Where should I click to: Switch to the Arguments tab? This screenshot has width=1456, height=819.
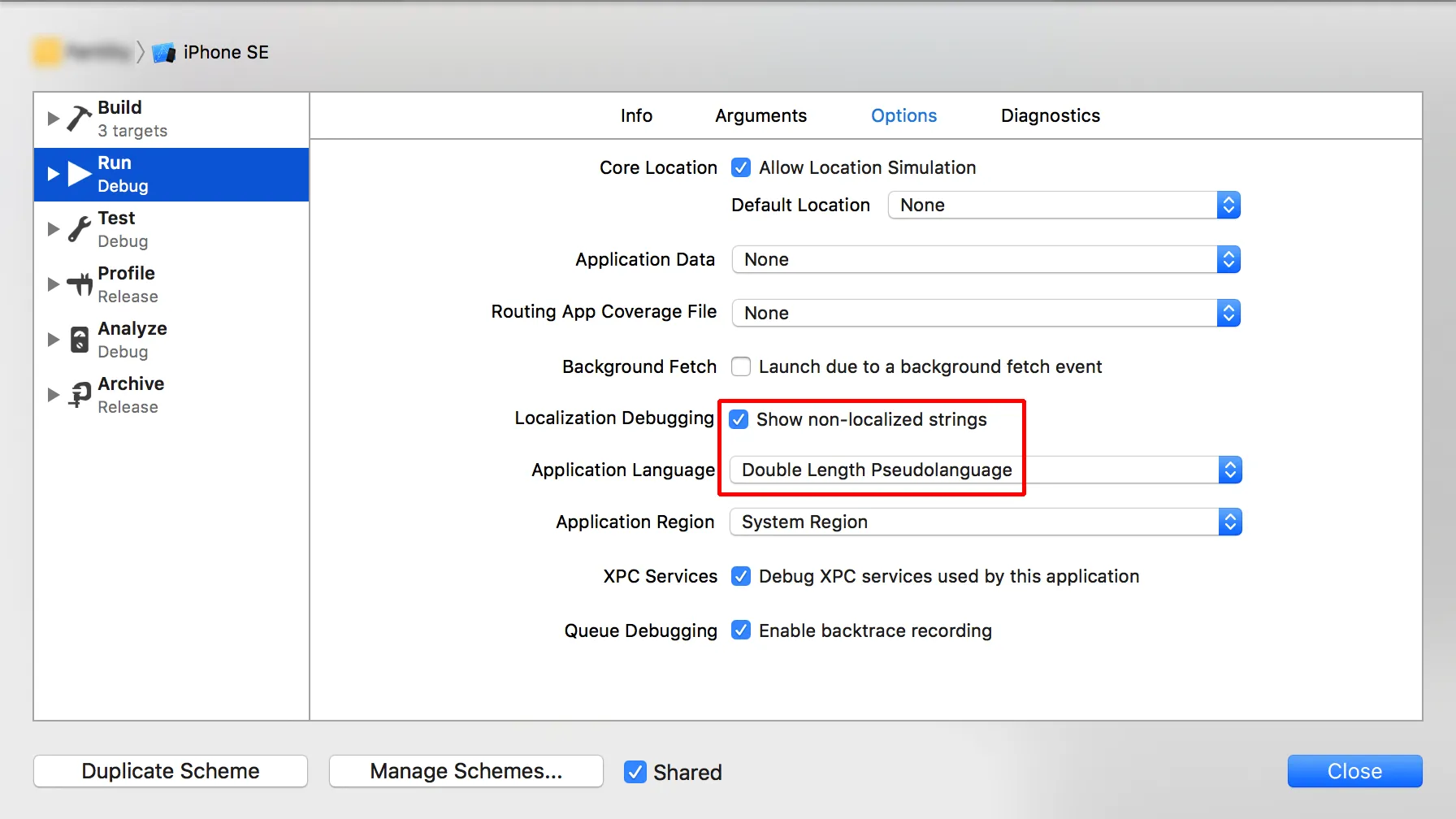click(x=760, y=115)
